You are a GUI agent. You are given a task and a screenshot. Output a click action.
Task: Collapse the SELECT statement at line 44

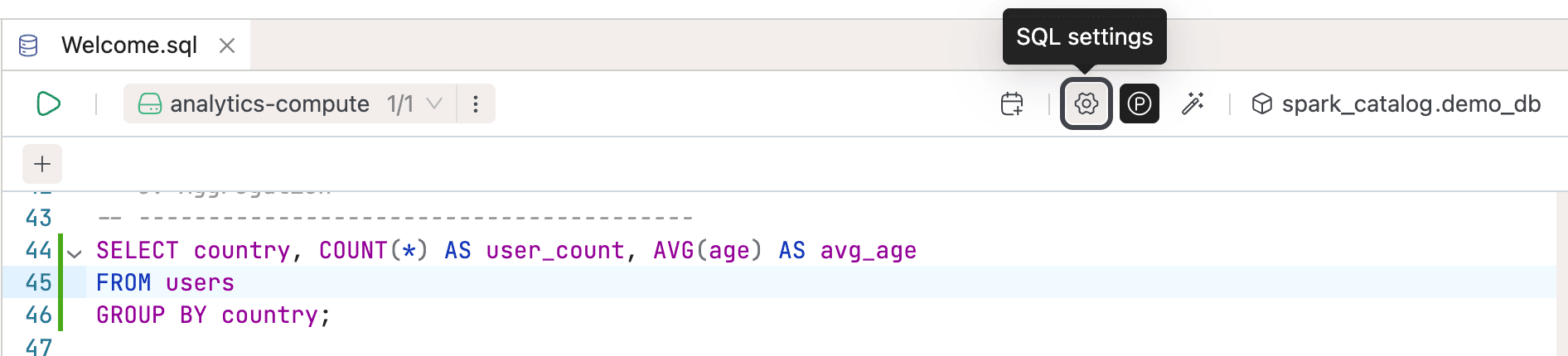point(75,253)
